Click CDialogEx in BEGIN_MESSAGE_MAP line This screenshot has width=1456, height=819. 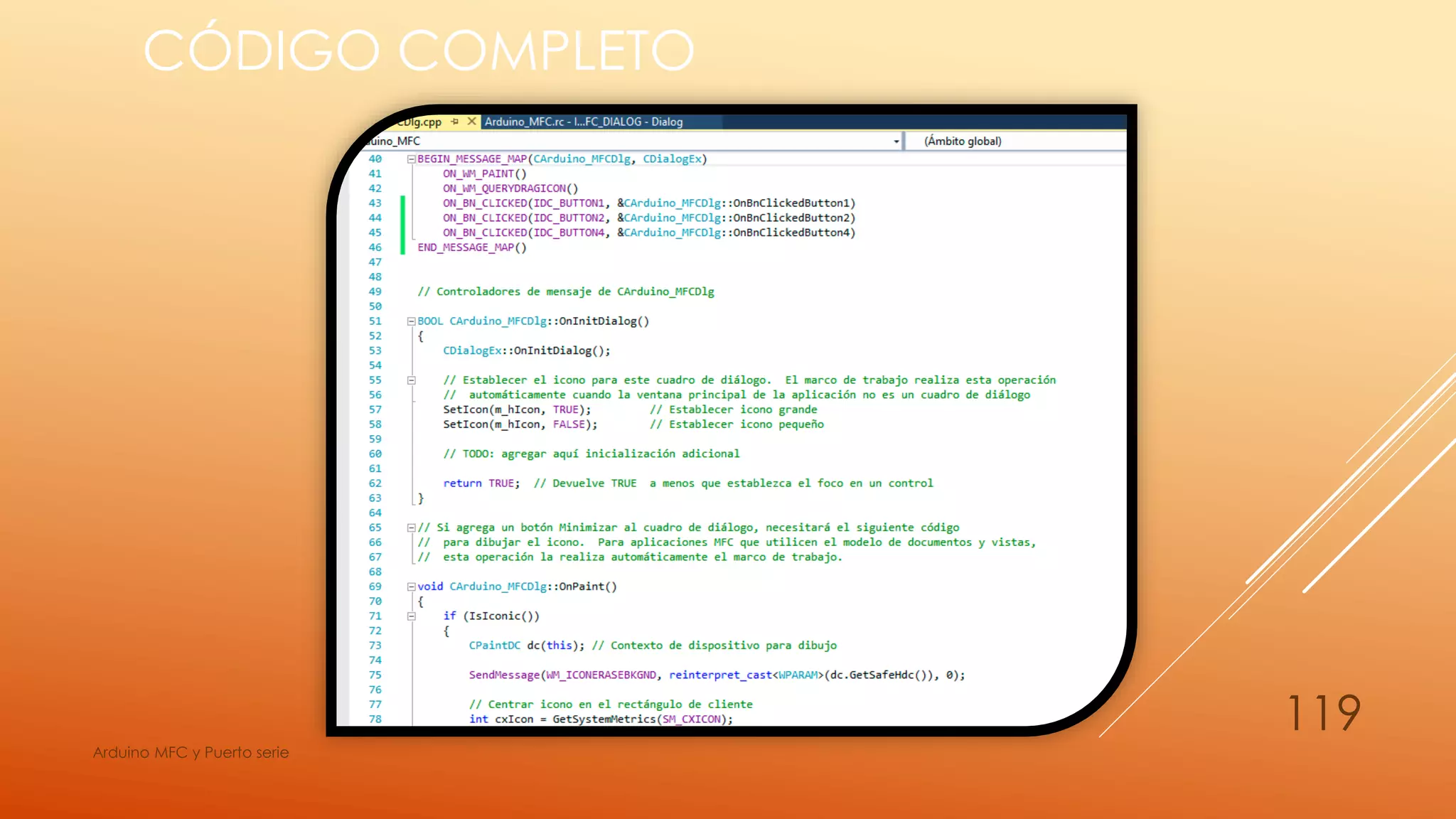coord(672,159)
